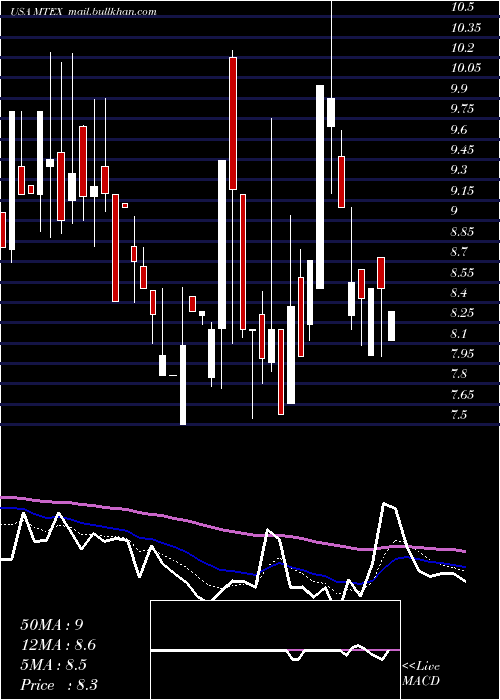Click the 'Price : 8.3' reading
Screen dimensions: 500x700
[59, 685]
